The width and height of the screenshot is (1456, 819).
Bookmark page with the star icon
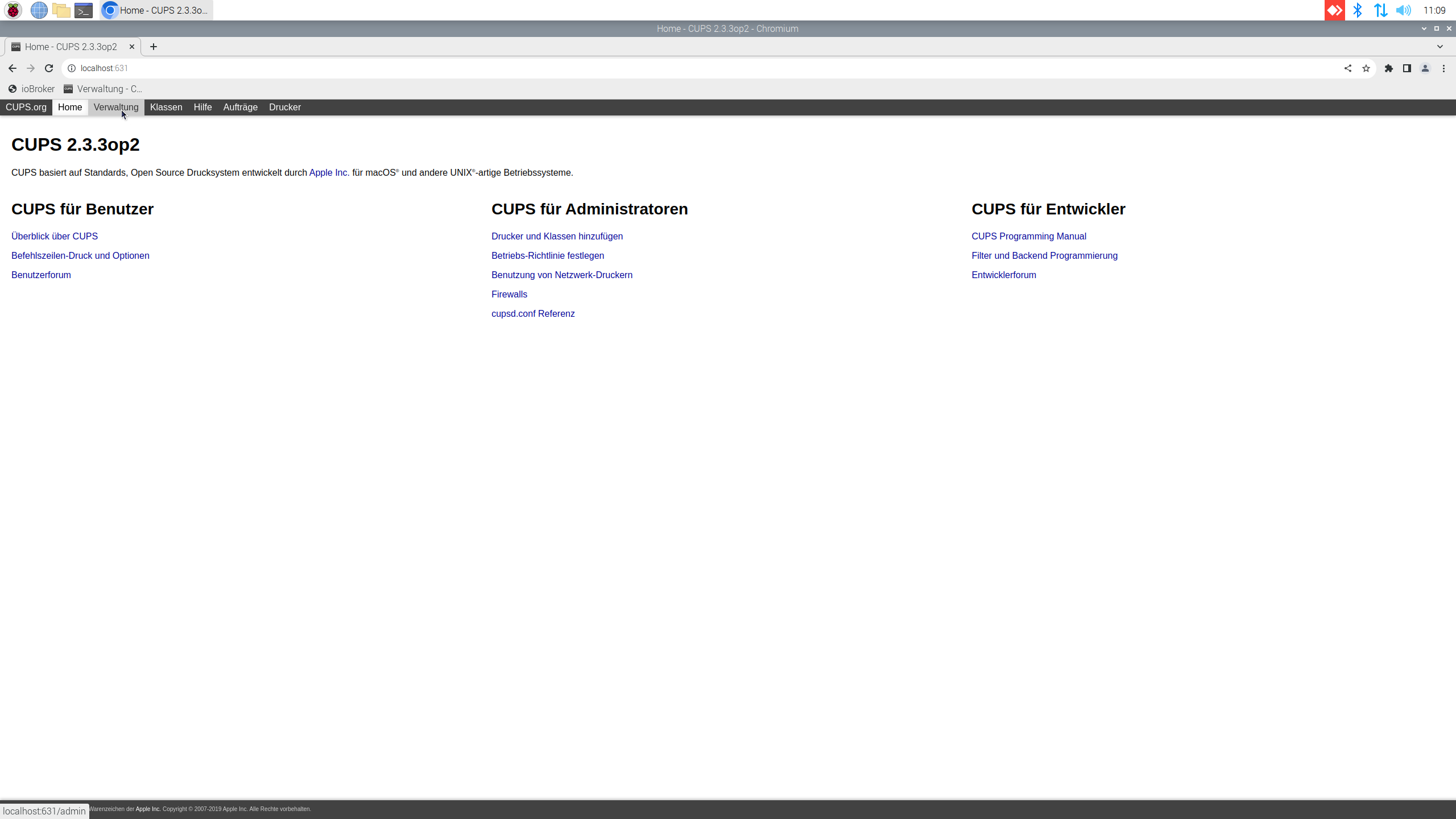(1366, 68)
